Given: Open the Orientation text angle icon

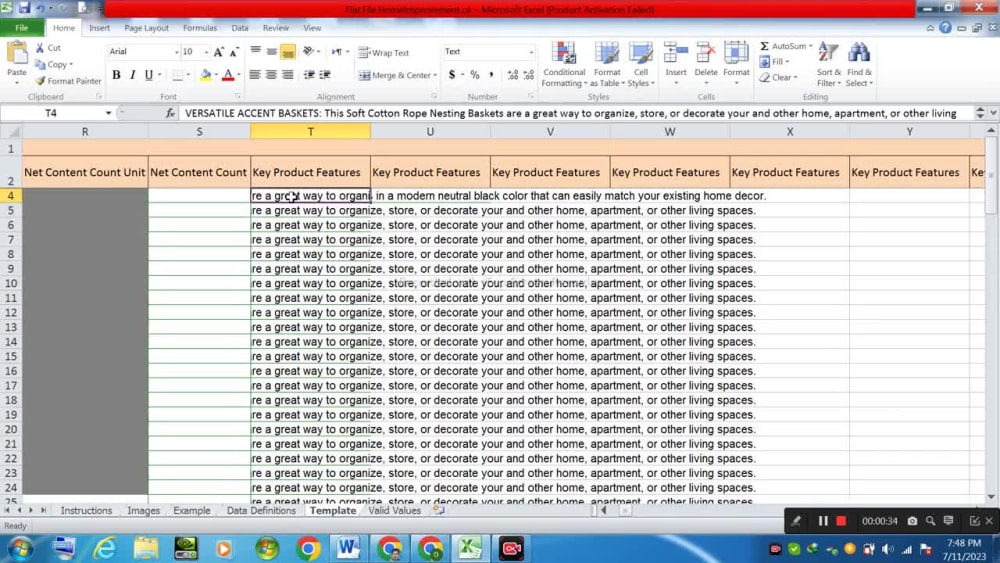Looking at the screenshot, I should click(309, 52).
